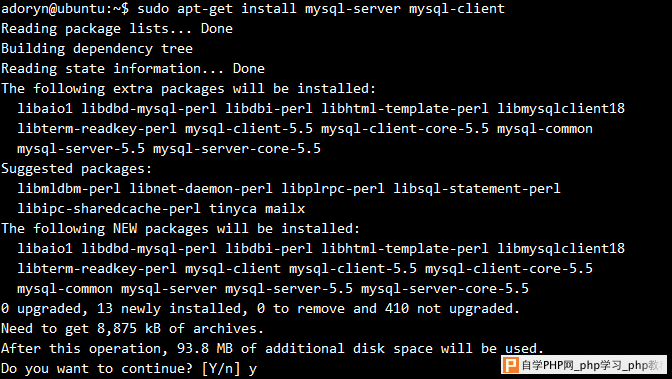This screenshot has width=672, height=379.
Task: Click the '13 newly installed' summary text
Action: pyautogui.click(x=172, y=309)
